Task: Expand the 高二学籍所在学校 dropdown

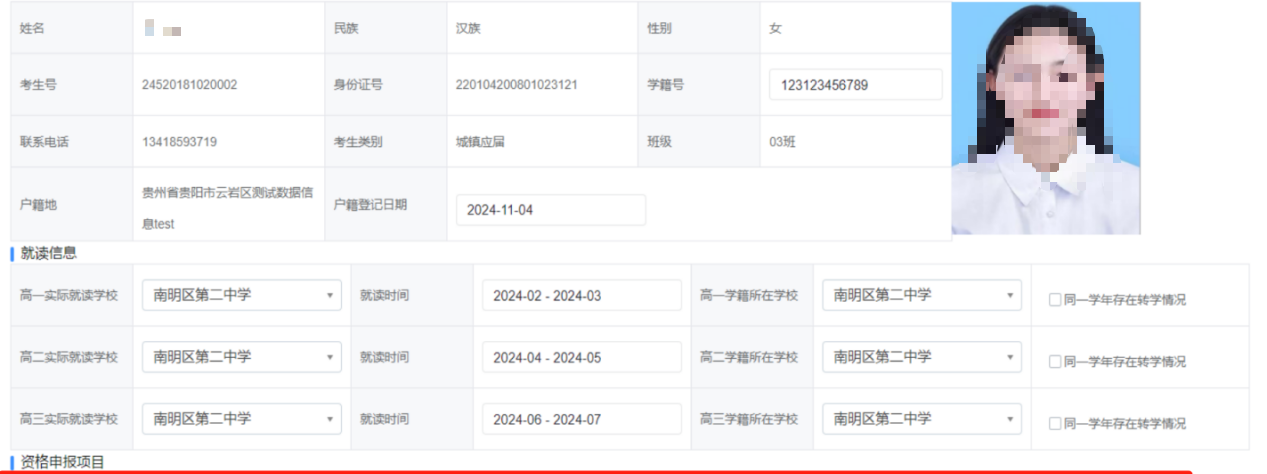Action: tap(922, 357)
